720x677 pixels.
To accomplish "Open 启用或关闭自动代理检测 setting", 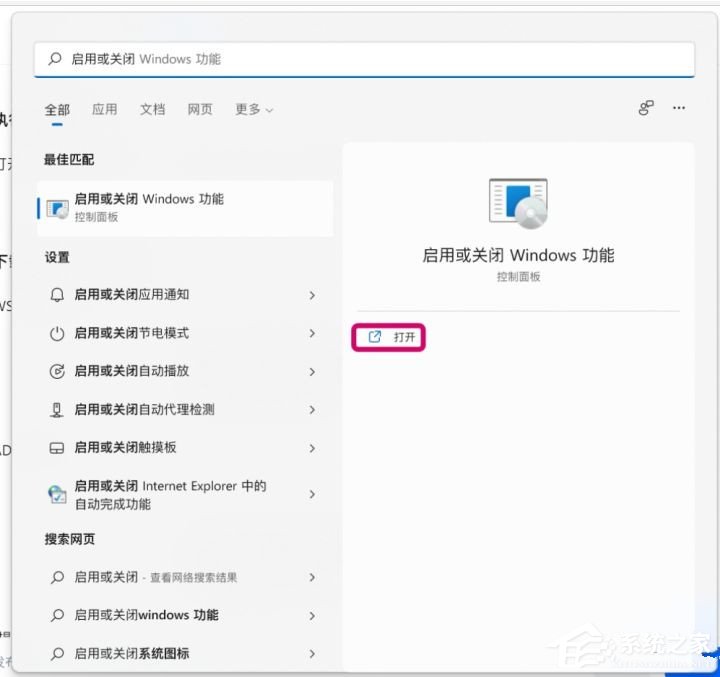I will click(x=183, y=409).
